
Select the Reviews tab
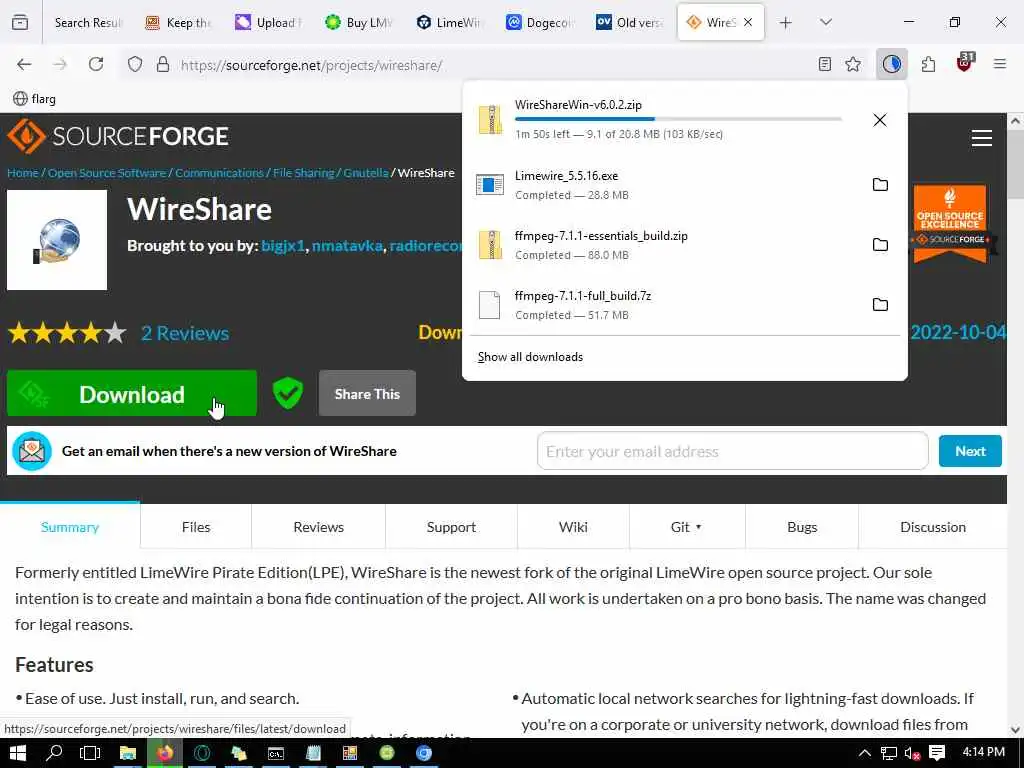pyautogui.click(x=319, y=526)
